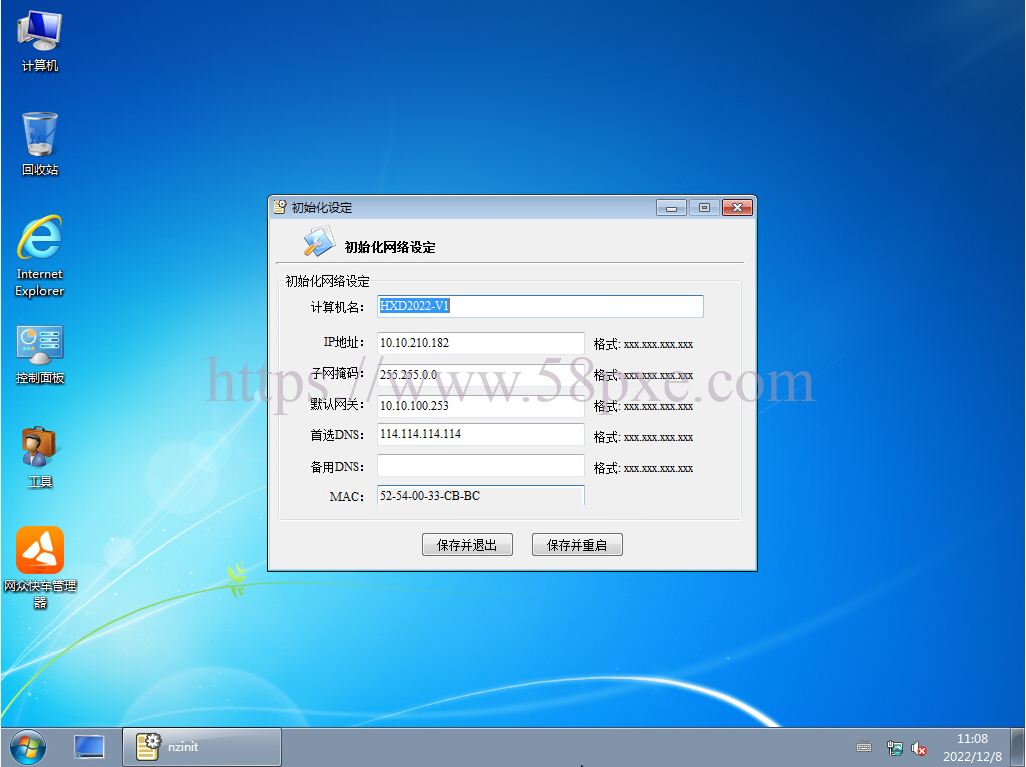The height and width of the screenshot is (767, 1026).
Task: Click the 首选DNS input field
Action: (480, 435)
